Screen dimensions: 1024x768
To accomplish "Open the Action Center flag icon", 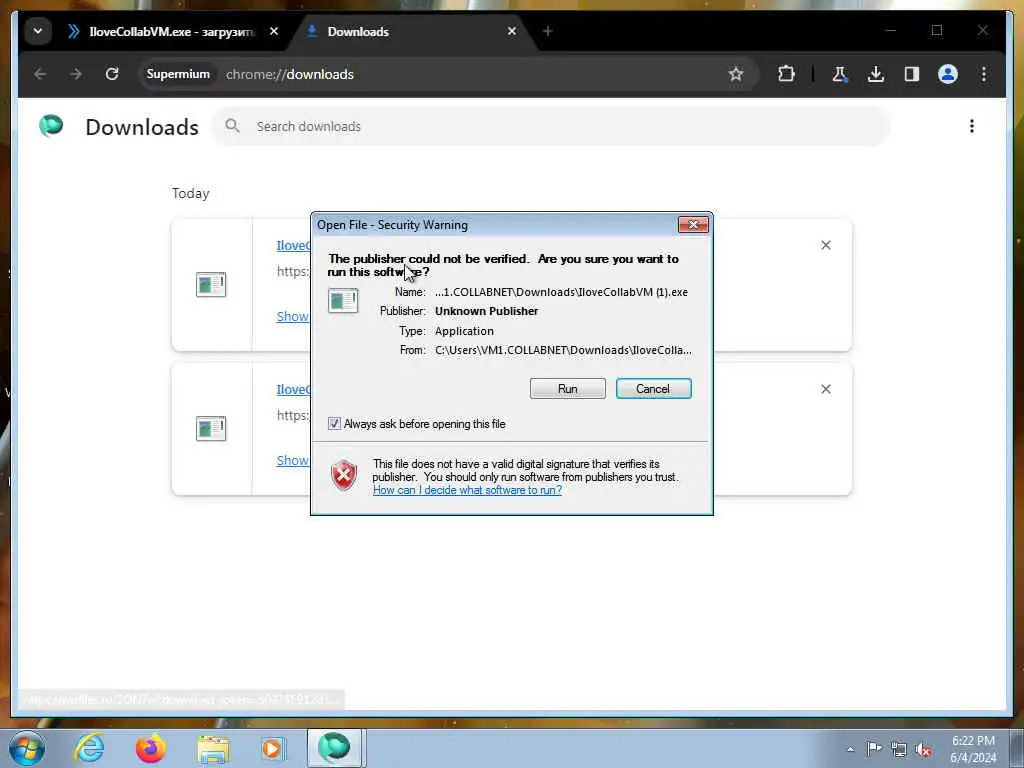I will pyautogui.click(x=874, y=748).
